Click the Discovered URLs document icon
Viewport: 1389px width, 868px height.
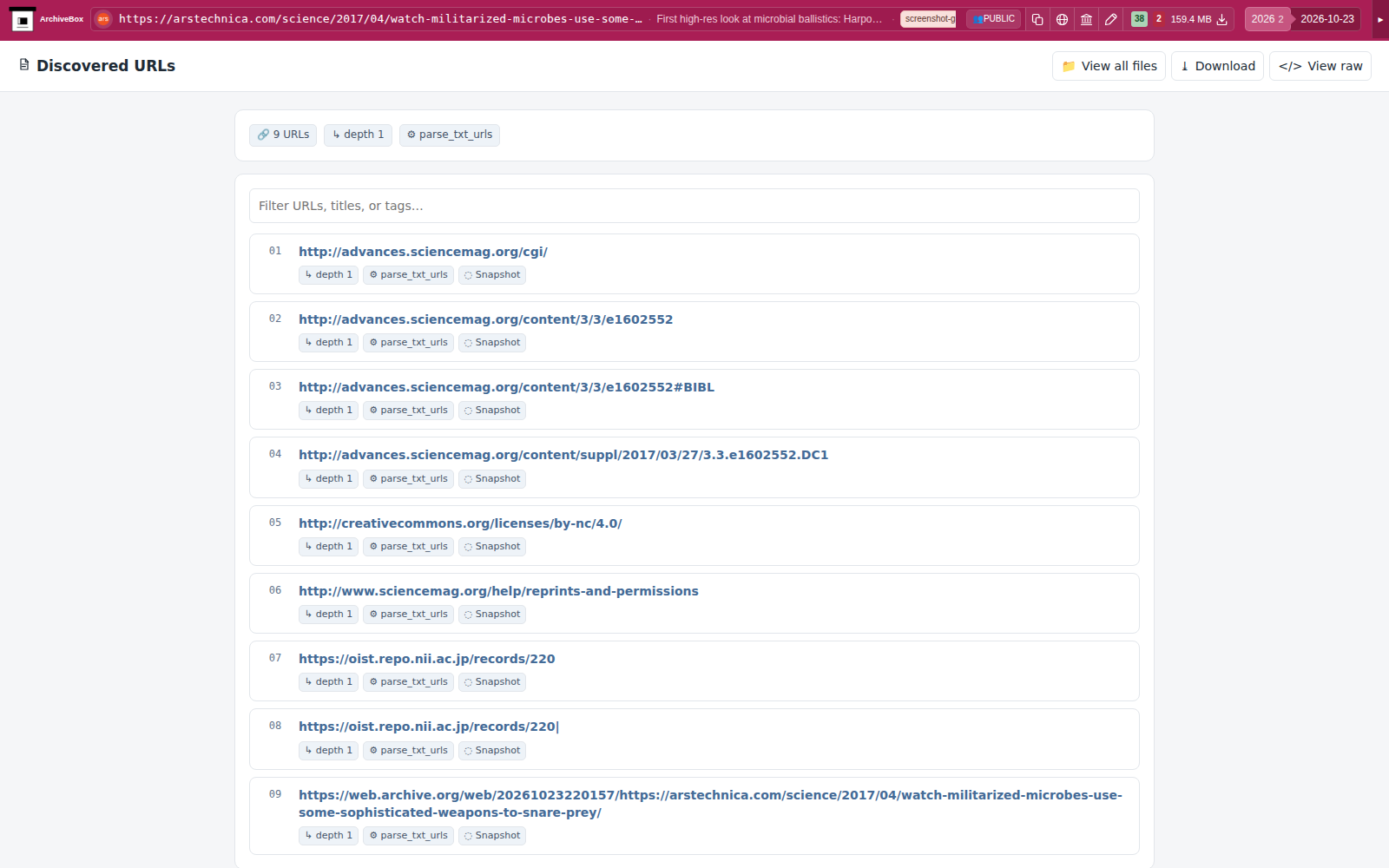click(x=24, y=65)
